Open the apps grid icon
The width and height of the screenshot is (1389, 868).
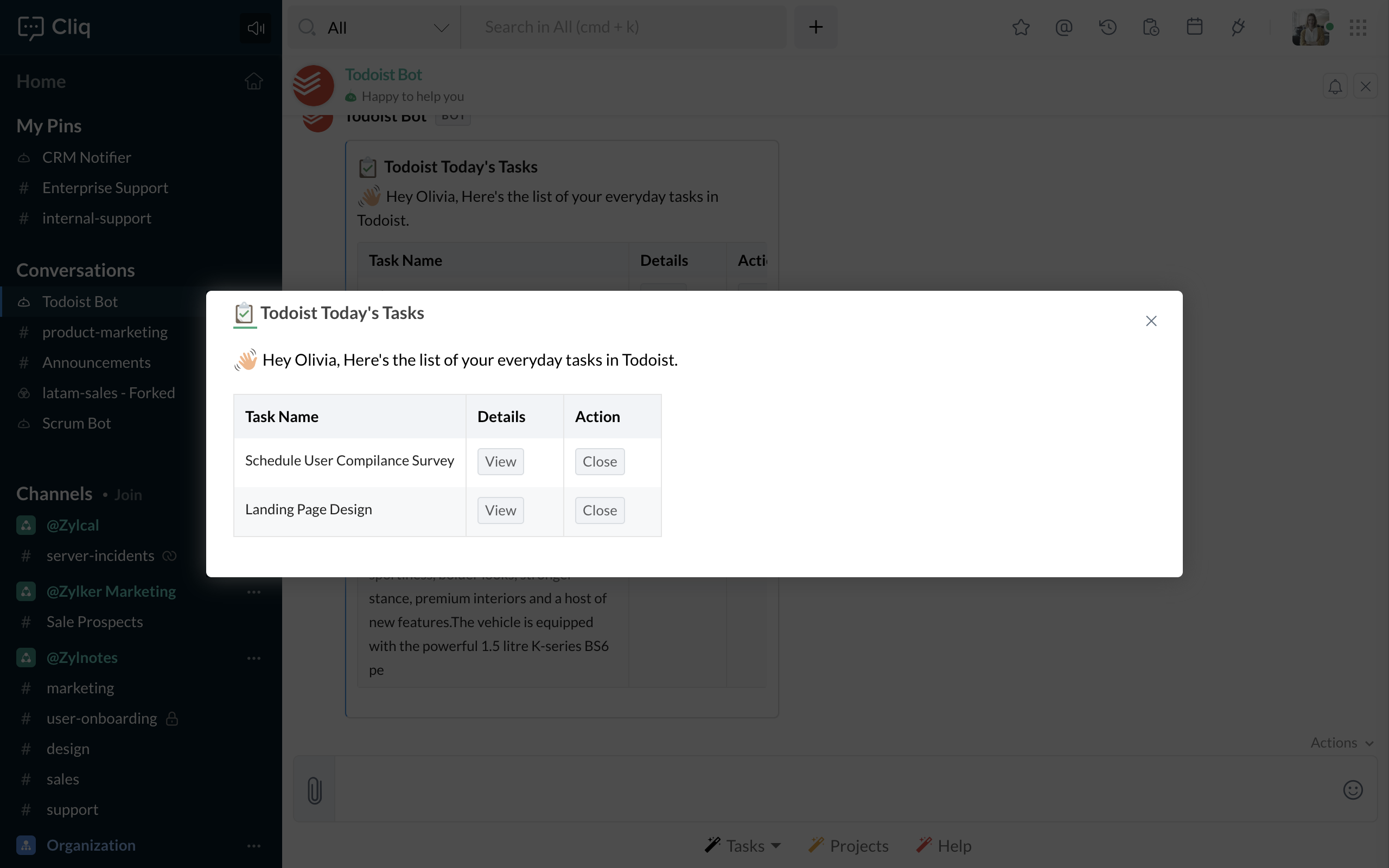tap(1358, 27)
